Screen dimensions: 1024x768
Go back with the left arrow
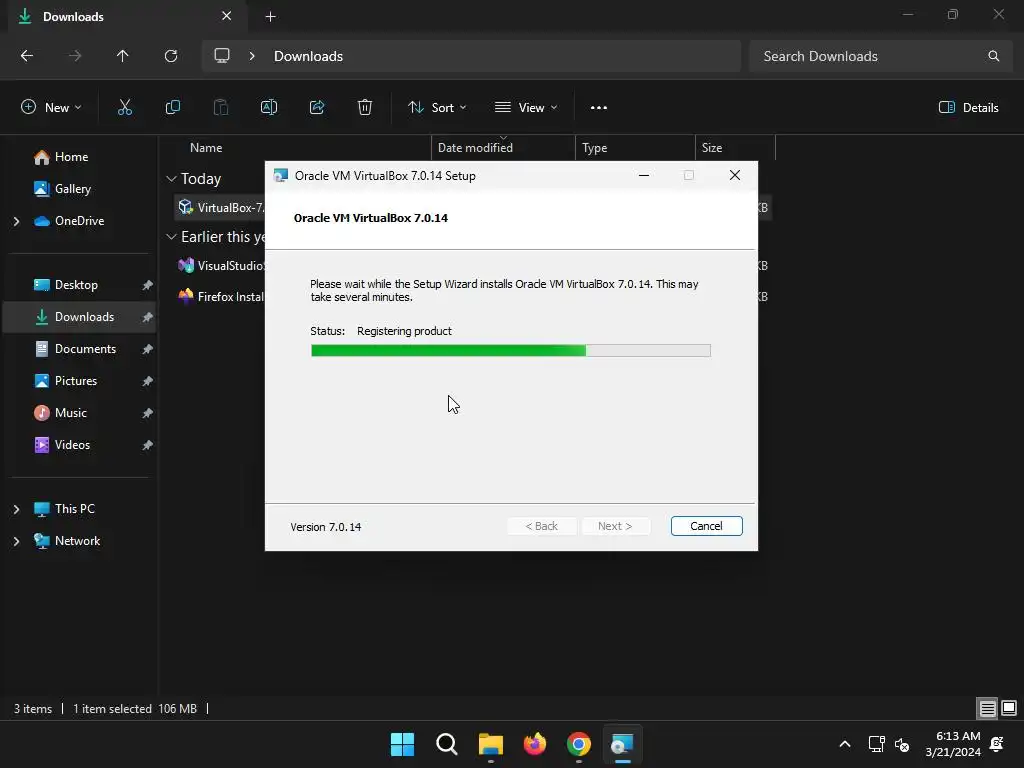(27, 56)
